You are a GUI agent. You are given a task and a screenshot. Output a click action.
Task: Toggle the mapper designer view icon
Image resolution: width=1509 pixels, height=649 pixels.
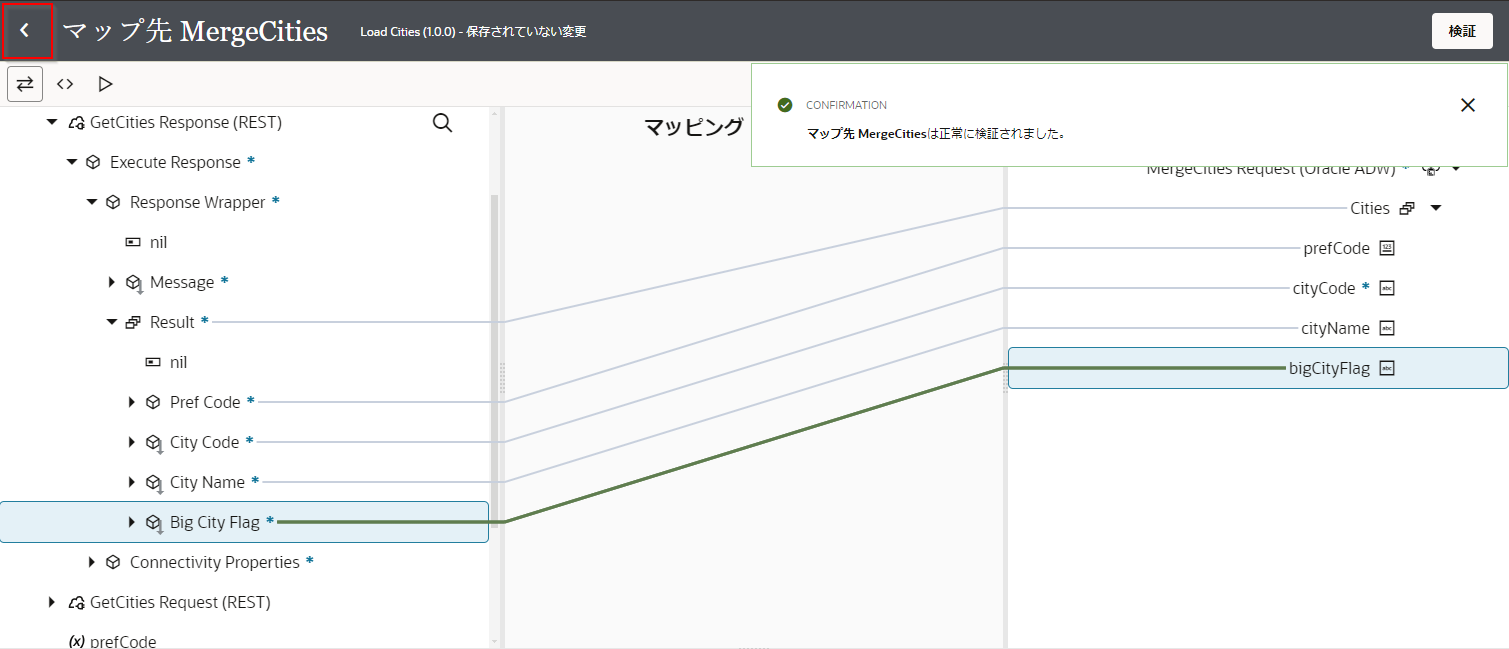25,84
